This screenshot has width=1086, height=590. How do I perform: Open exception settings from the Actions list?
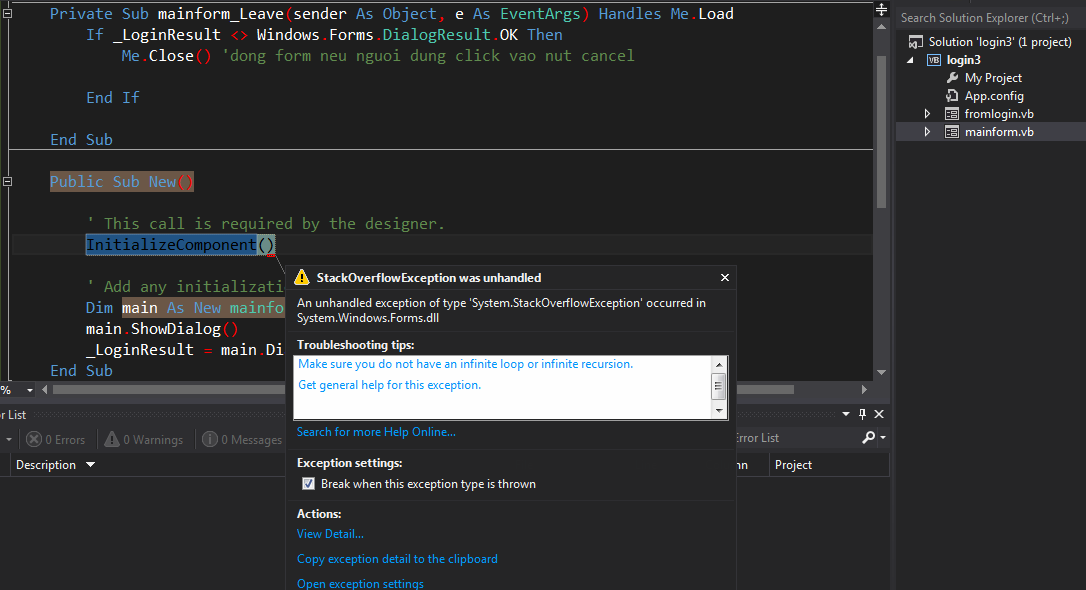click(360, 583)
